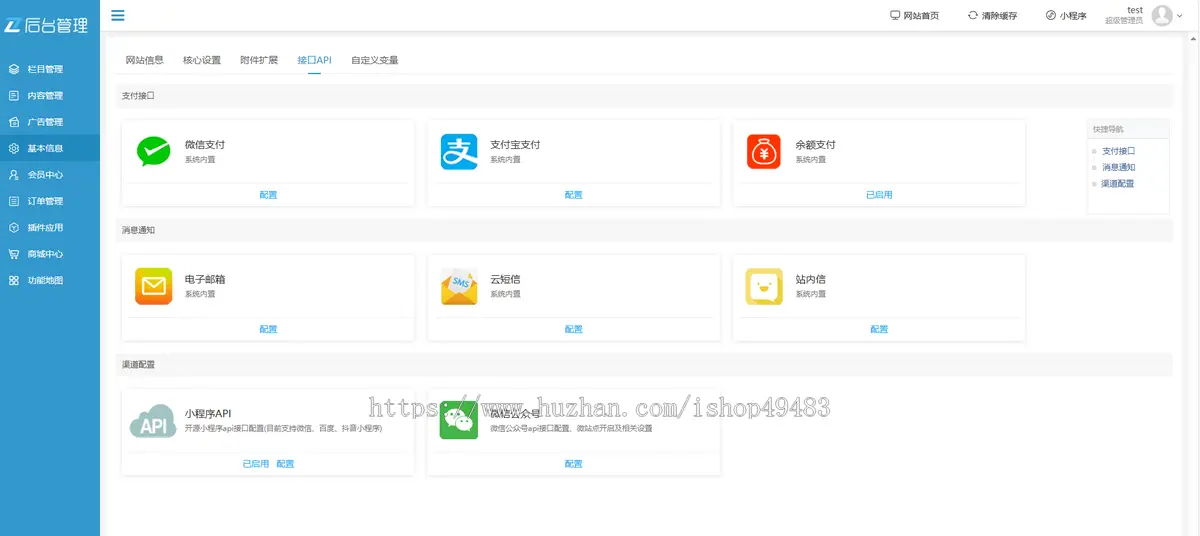Click the 插件应用 sidebar icon
The height and width of the screenshot is (536, 1200).
[14, 227]
